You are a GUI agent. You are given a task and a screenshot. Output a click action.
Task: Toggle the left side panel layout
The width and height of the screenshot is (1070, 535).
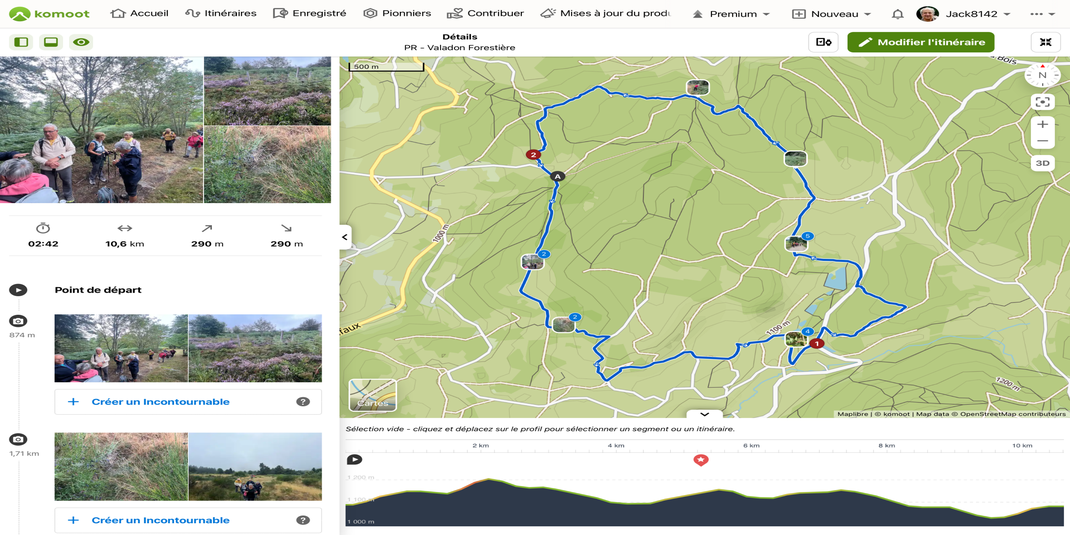point(21,43)
